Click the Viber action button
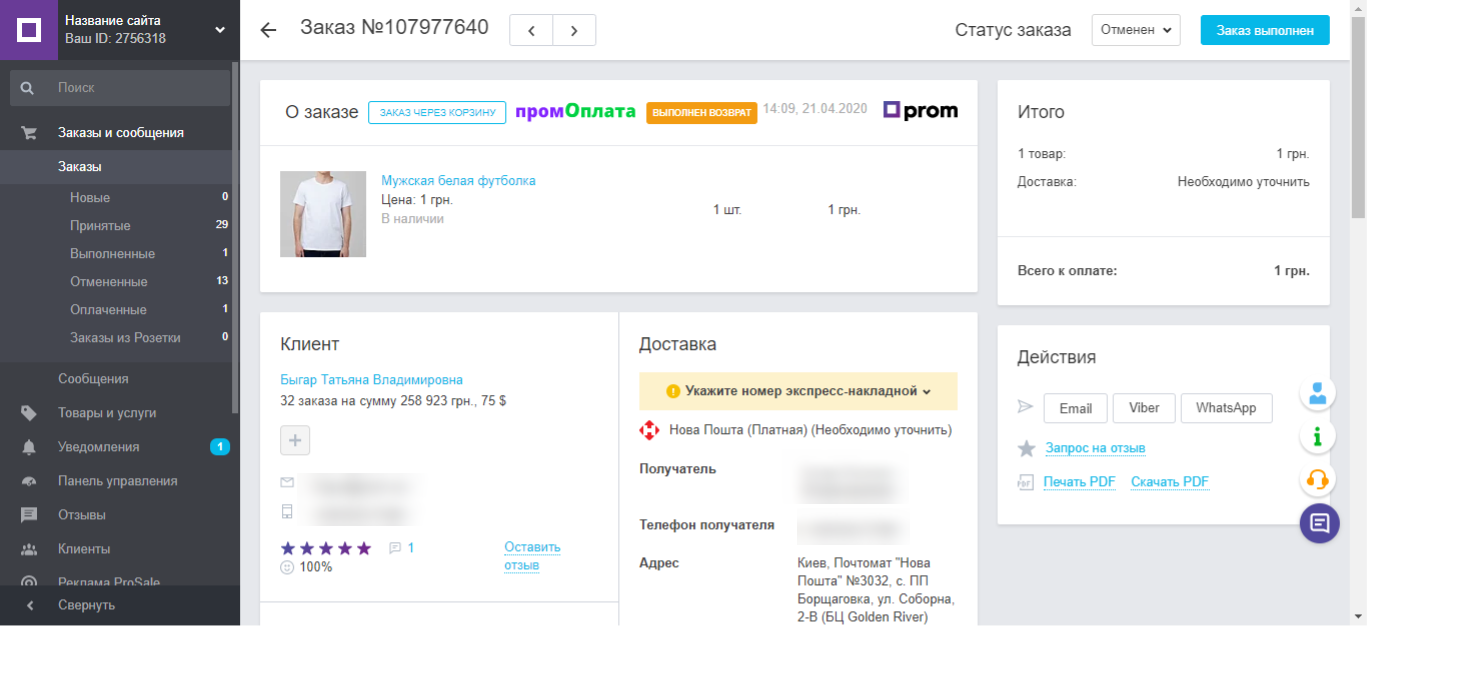 1144,408
